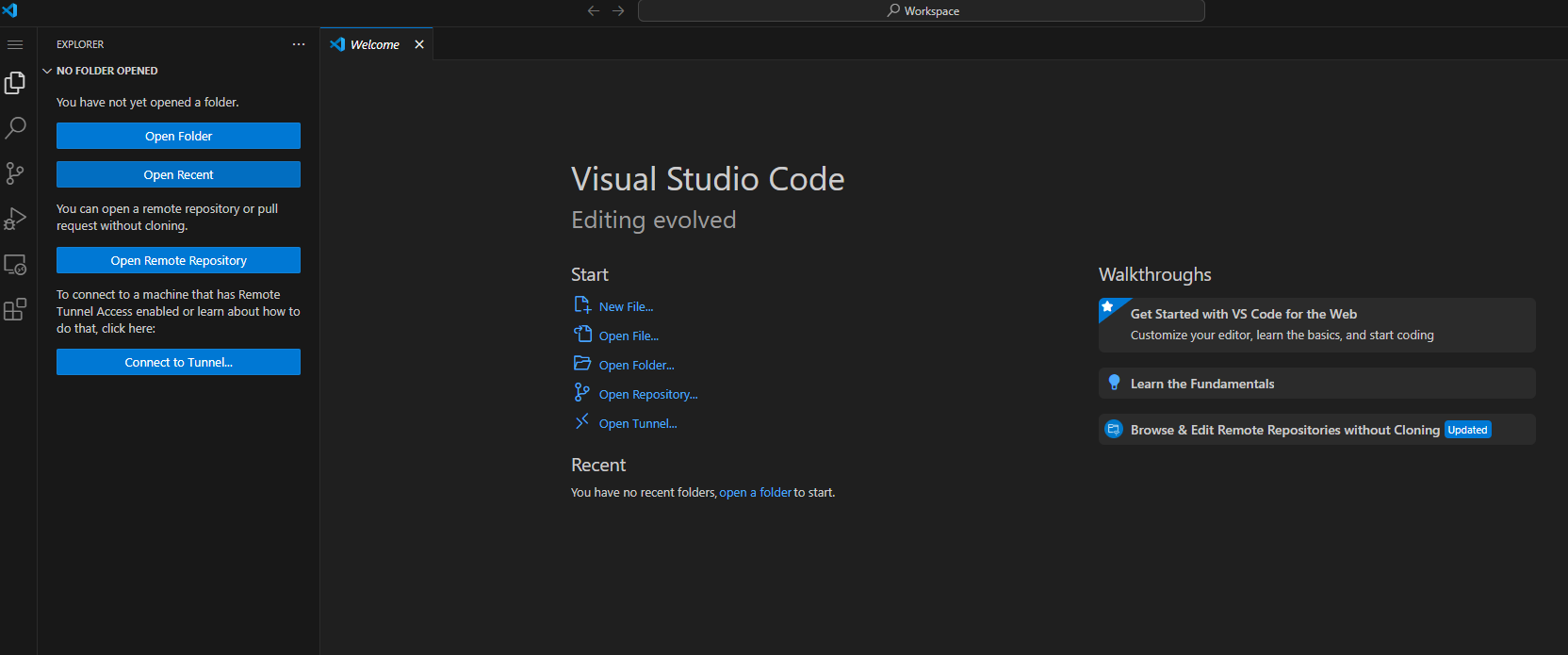Go back with the left arrow
Image resolution: width=1568 pixels, height=655 pixels.
[594, 11]
